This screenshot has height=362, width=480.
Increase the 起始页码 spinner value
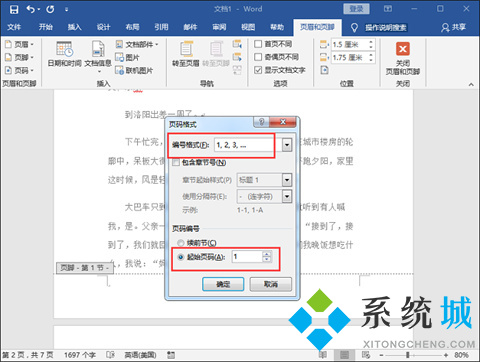click(x=267, y=254)
